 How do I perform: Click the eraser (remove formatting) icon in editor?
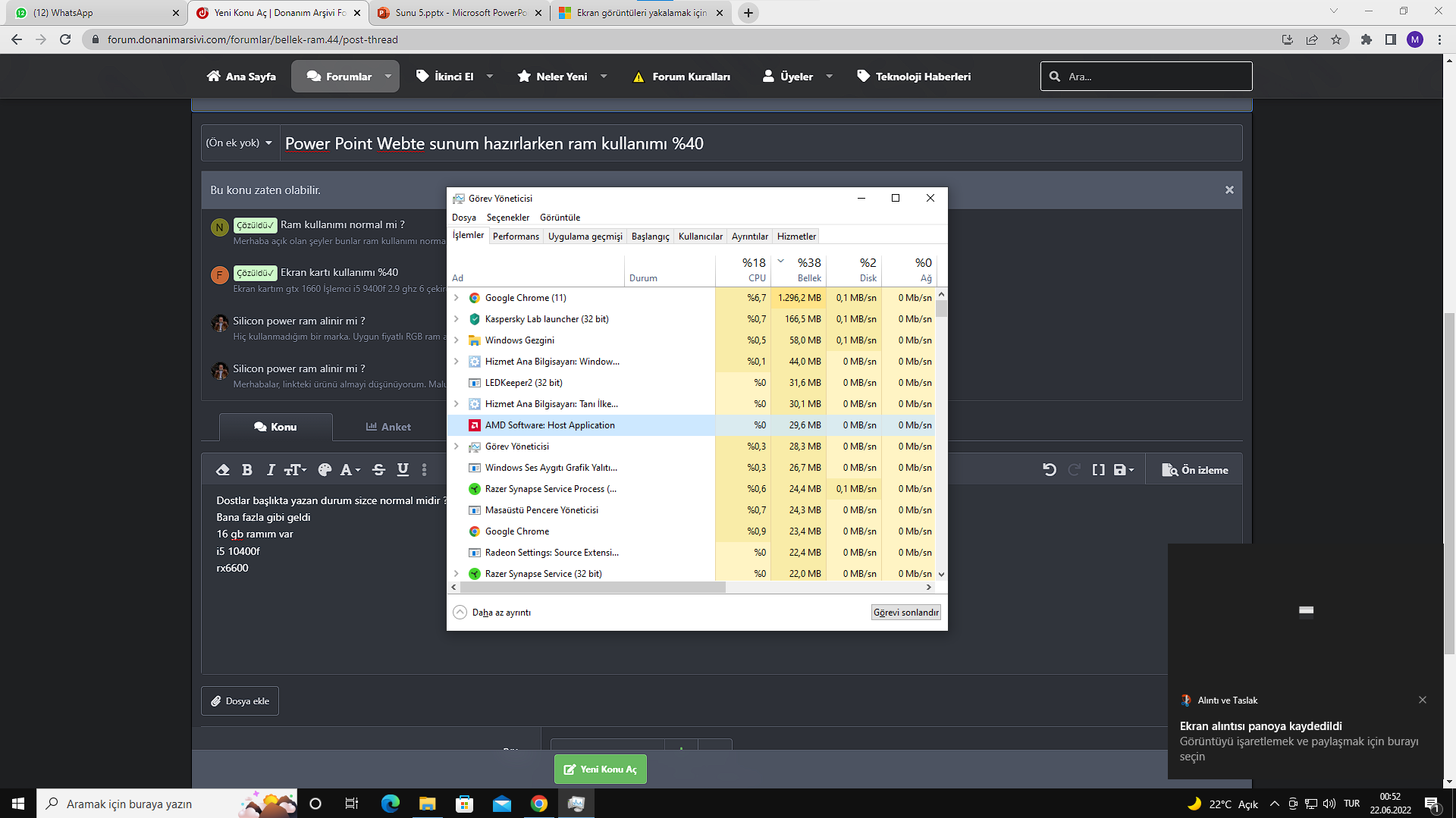tap(223, 470)
